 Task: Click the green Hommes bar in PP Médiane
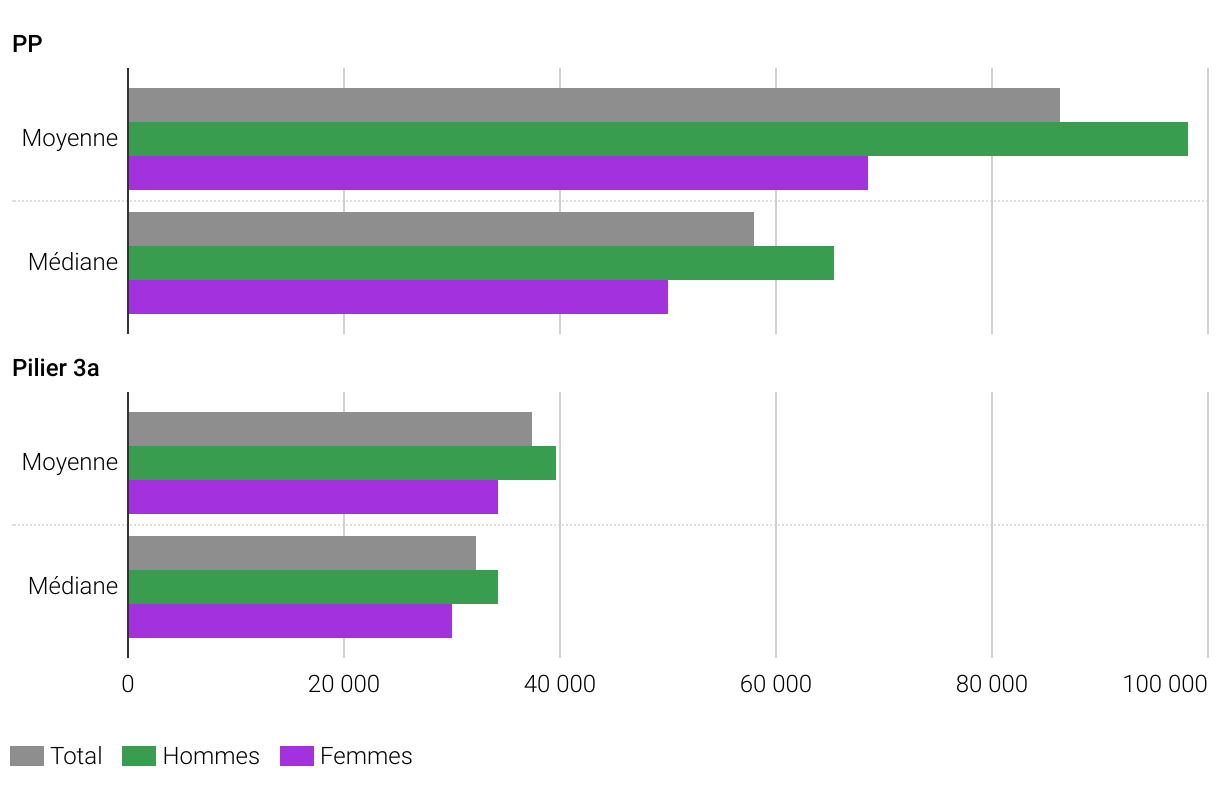tap(481, 263)
